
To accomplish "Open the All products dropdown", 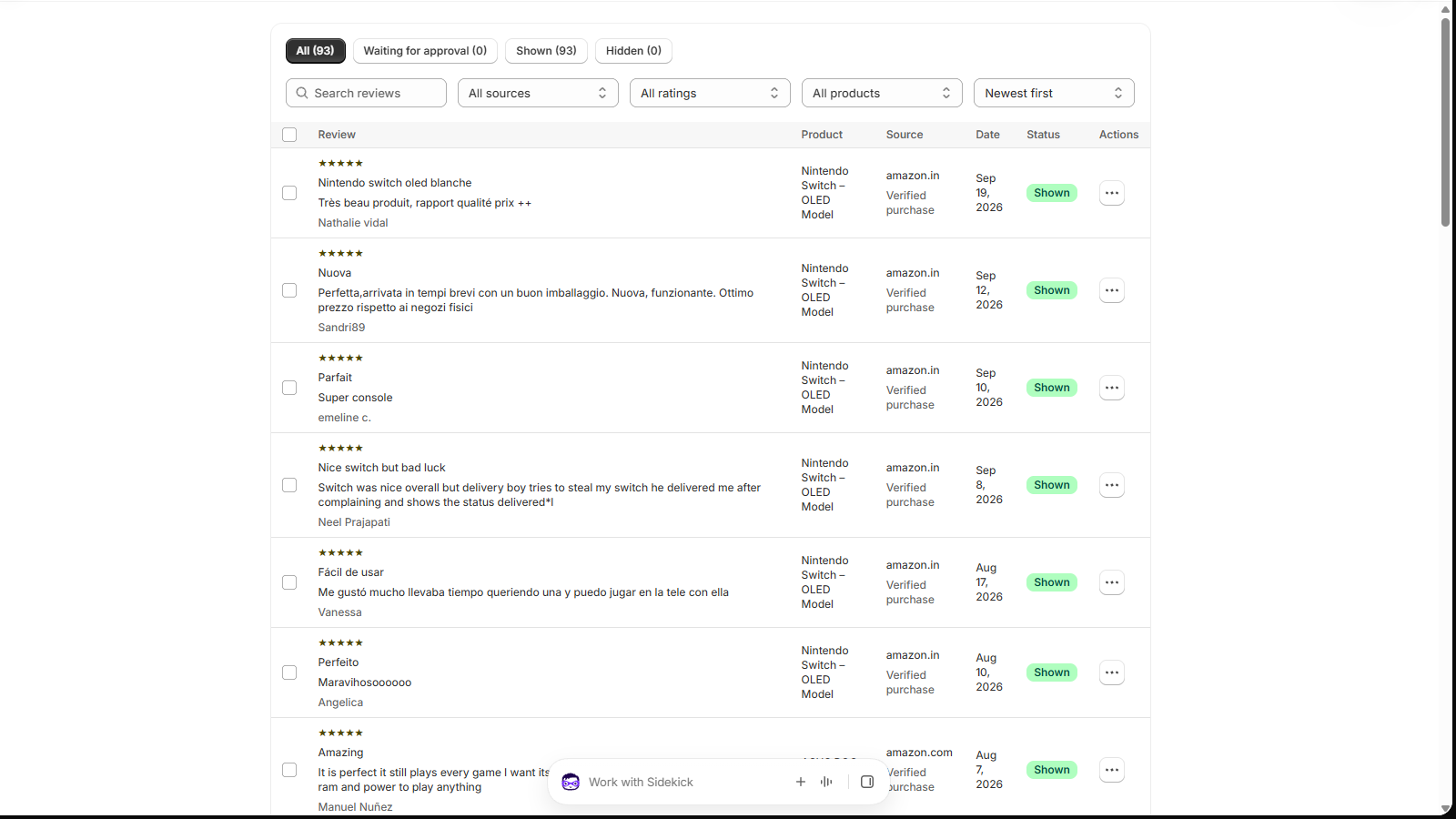I will pyautogui.click(x=882, y=93).
